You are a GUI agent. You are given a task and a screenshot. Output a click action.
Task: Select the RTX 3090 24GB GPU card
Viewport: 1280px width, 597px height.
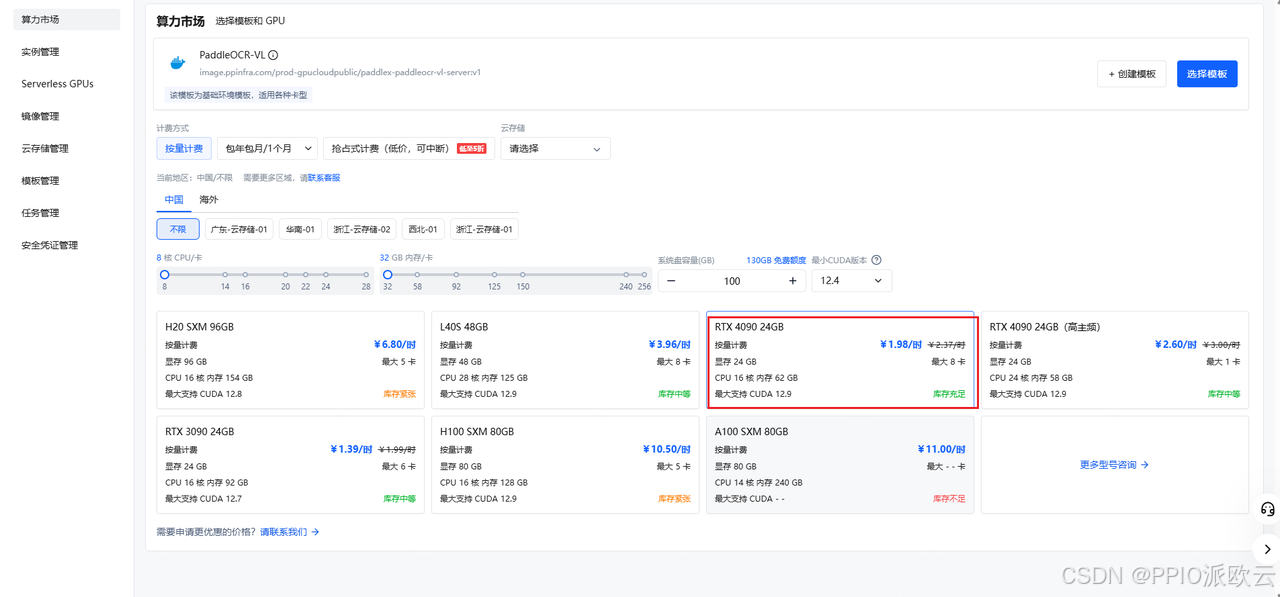tap(290, 465)
